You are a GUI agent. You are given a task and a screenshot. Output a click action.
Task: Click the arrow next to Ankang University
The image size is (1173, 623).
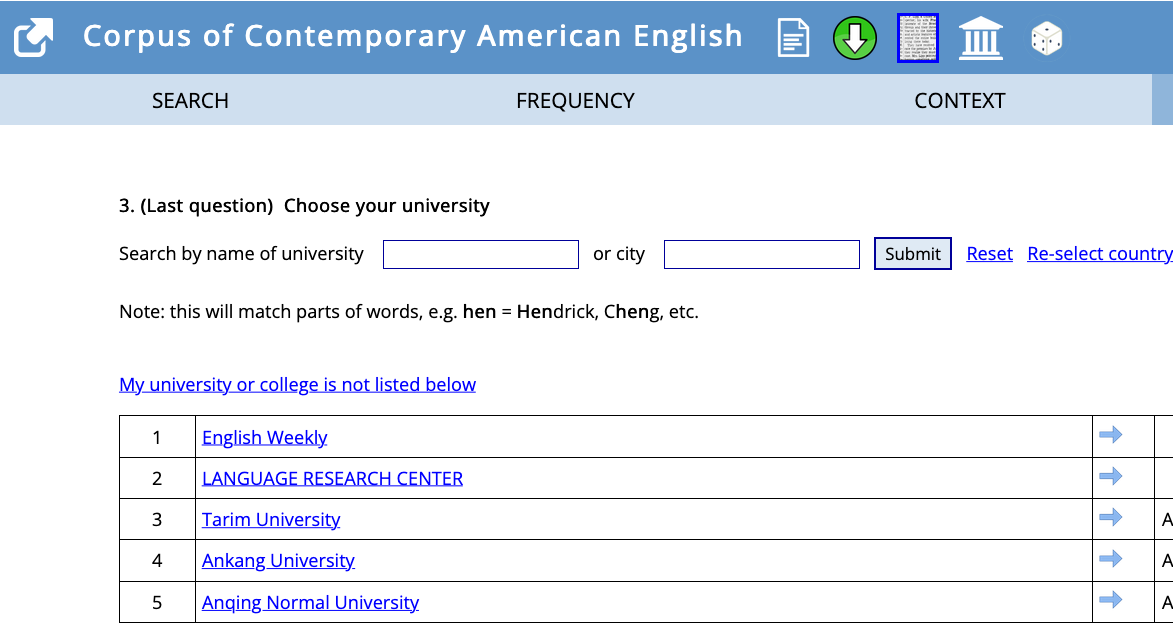(x=1110, y=558)
